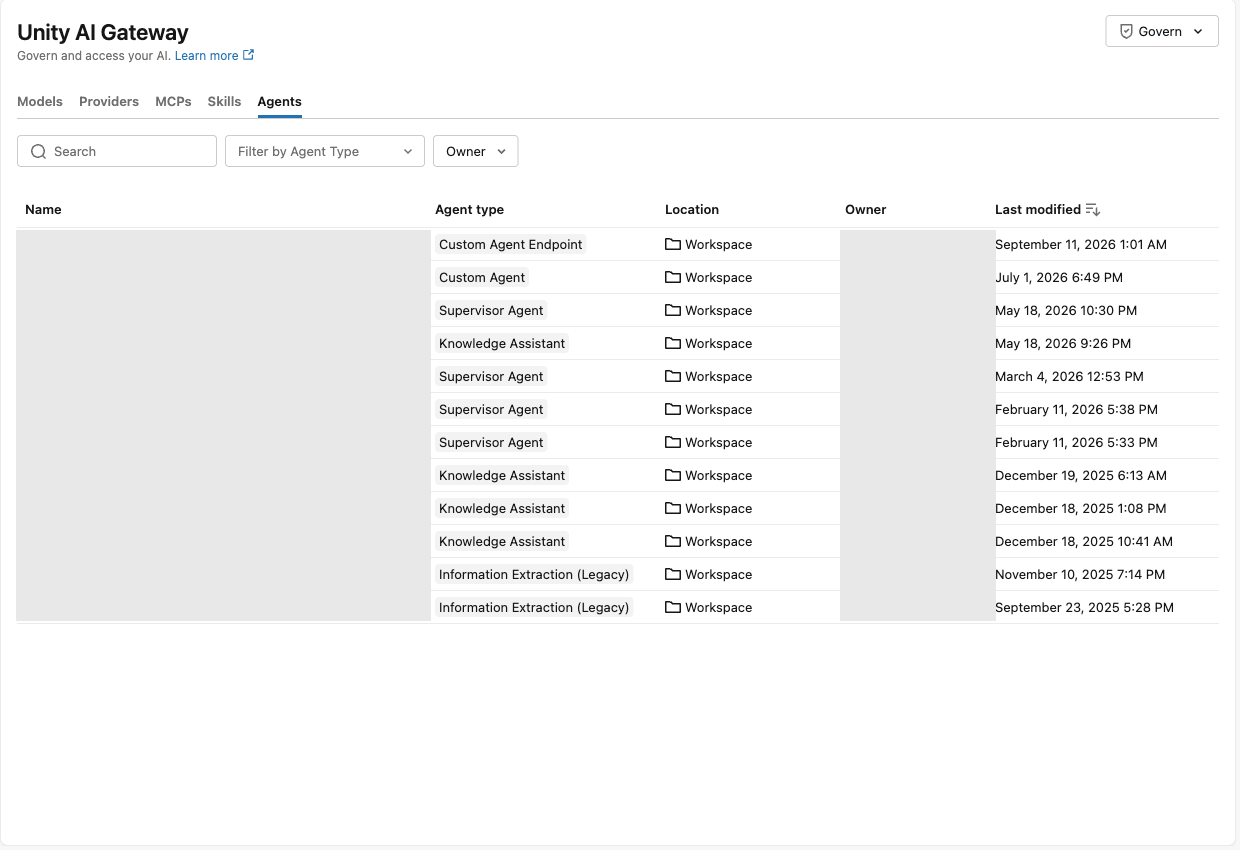Click the Custom Agent Endpoint tag

click(510, 244)
